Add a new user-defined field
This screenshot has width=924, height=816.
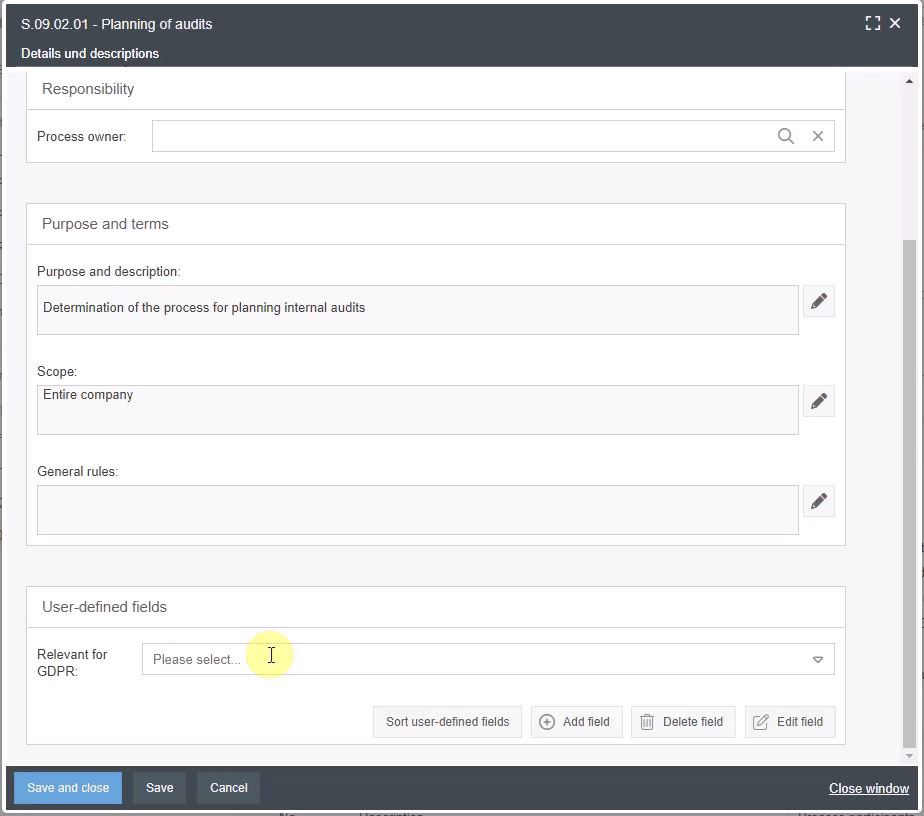[576, 722]
